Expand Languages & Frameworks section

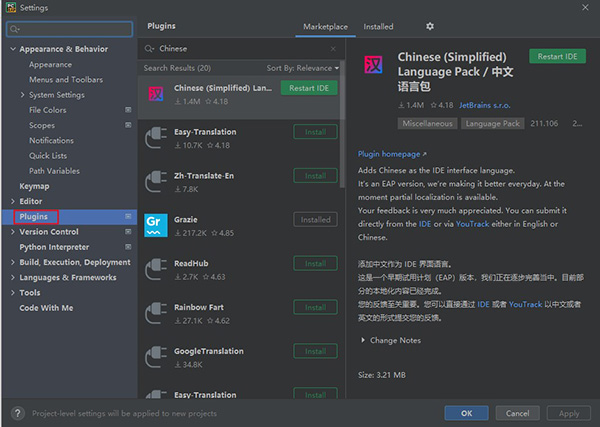click(13, 277)
